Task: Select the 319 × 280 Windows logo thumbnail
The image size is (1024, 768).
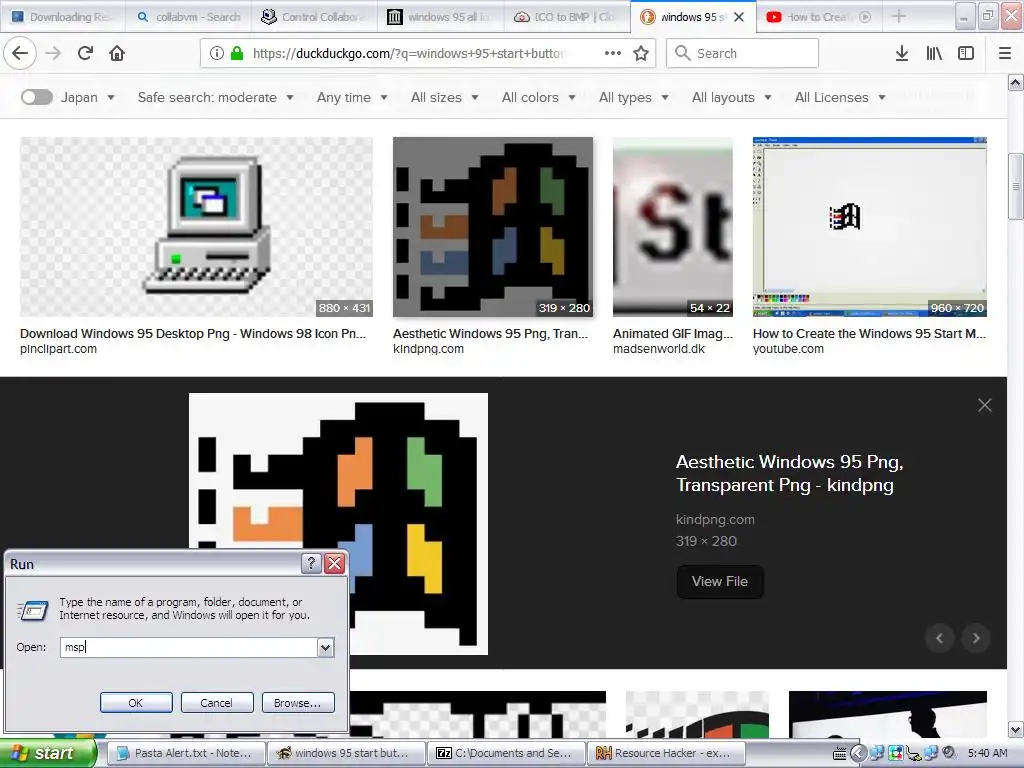Action: (493, 227)
